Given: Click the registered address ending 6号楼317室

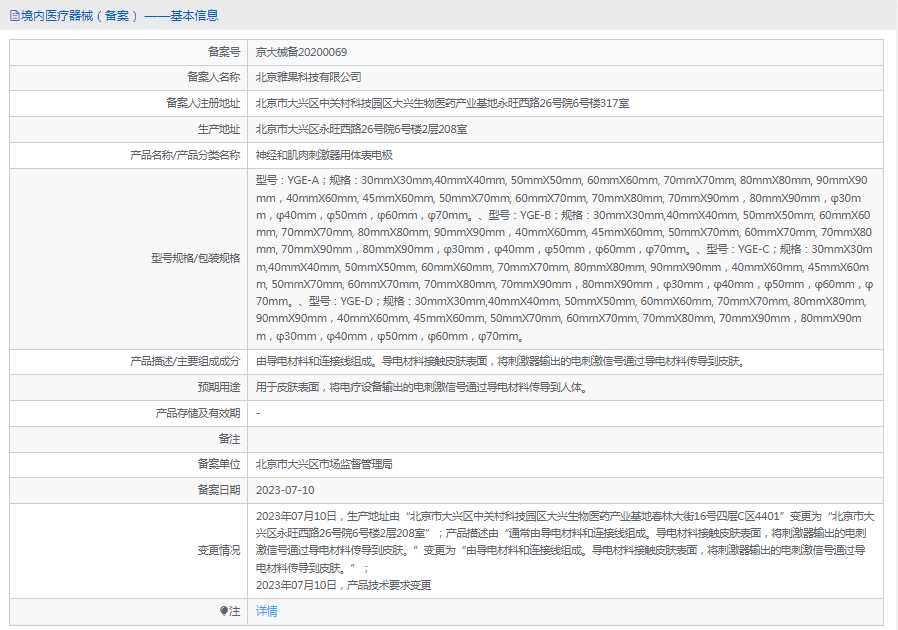Looking at the screenshot, I should click(442, 103).
